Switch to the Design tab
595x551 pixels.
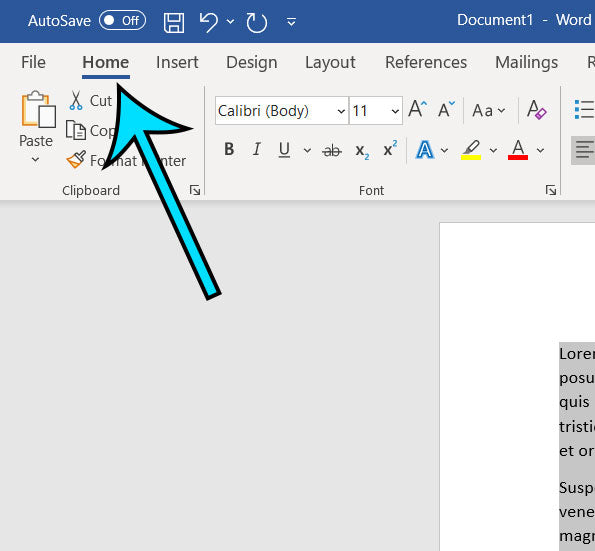click(252, 62)
